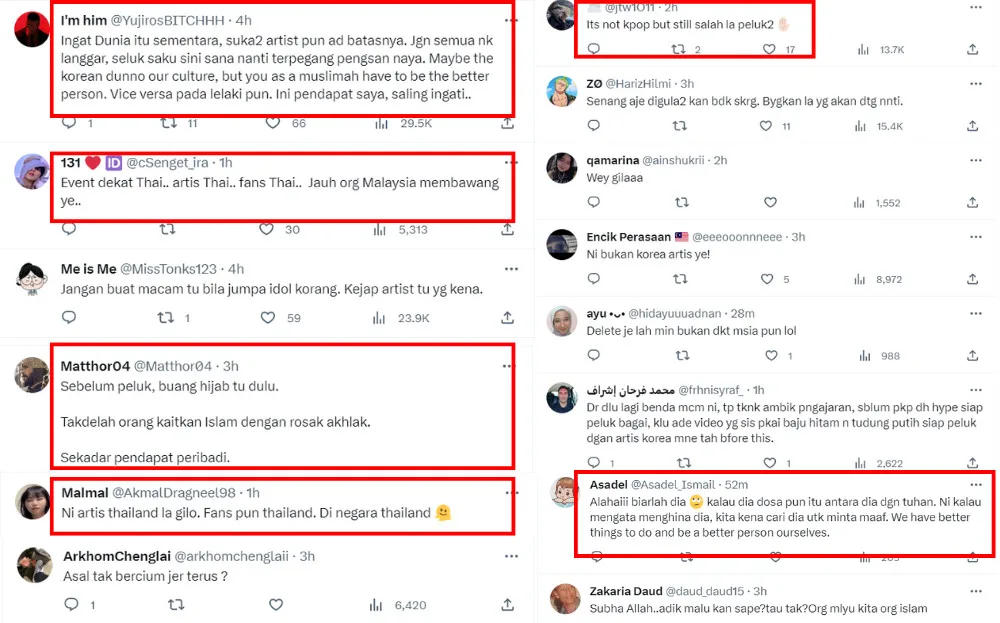This screenshot has height=623, width=1000.
Task: Retweet the I'm him tweet
Action: [x=168, y=123]
